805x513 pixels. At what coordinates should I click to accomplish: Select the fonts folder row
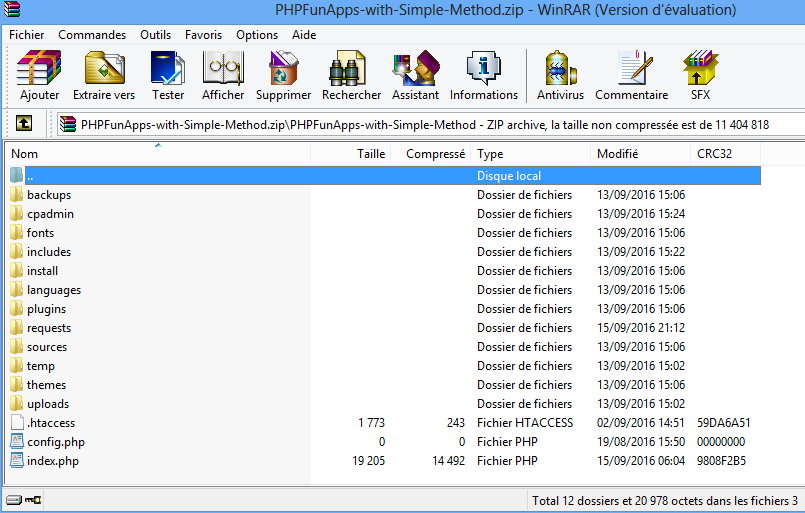tap(384, 233)
